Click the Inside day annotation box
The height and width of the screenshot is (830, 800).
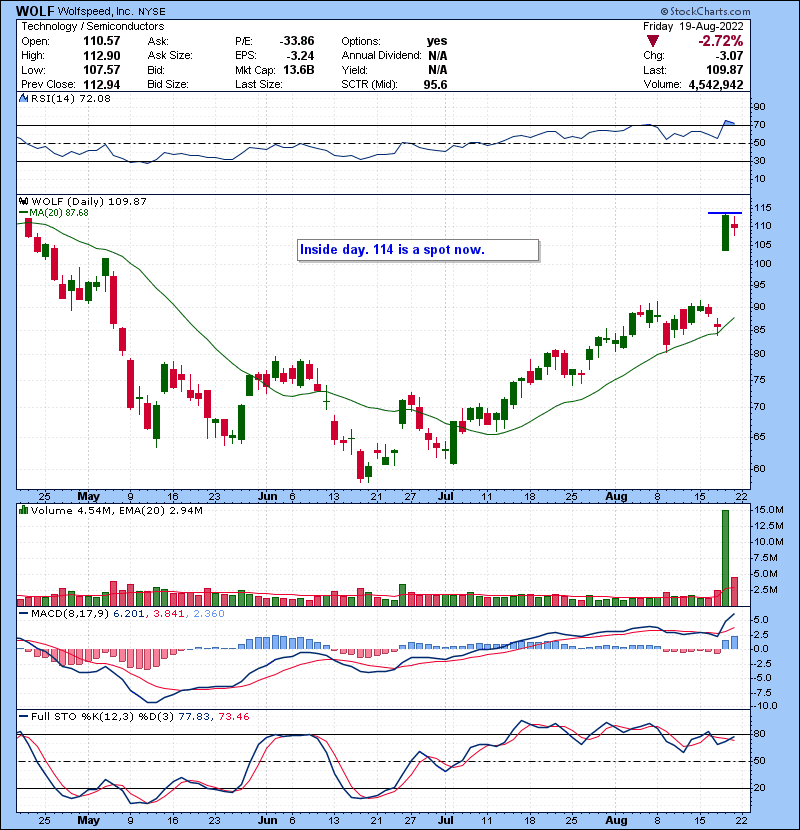point(418,250)
